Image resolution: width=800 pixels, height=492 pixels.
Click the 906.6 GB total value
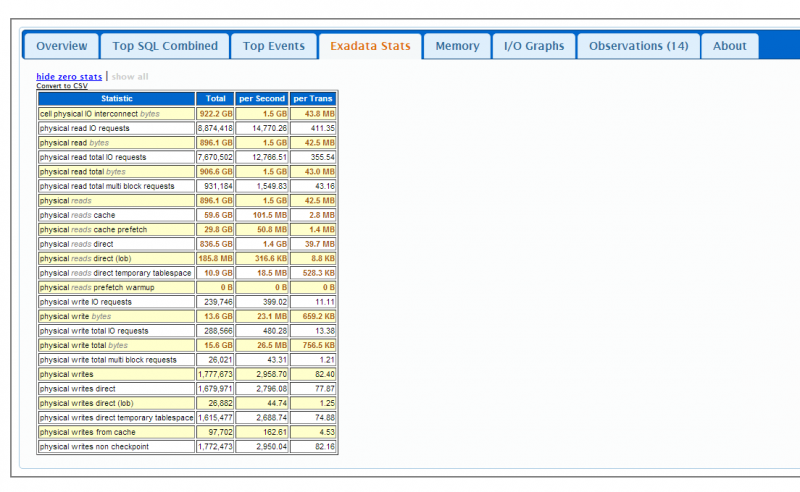coord(216,171)
